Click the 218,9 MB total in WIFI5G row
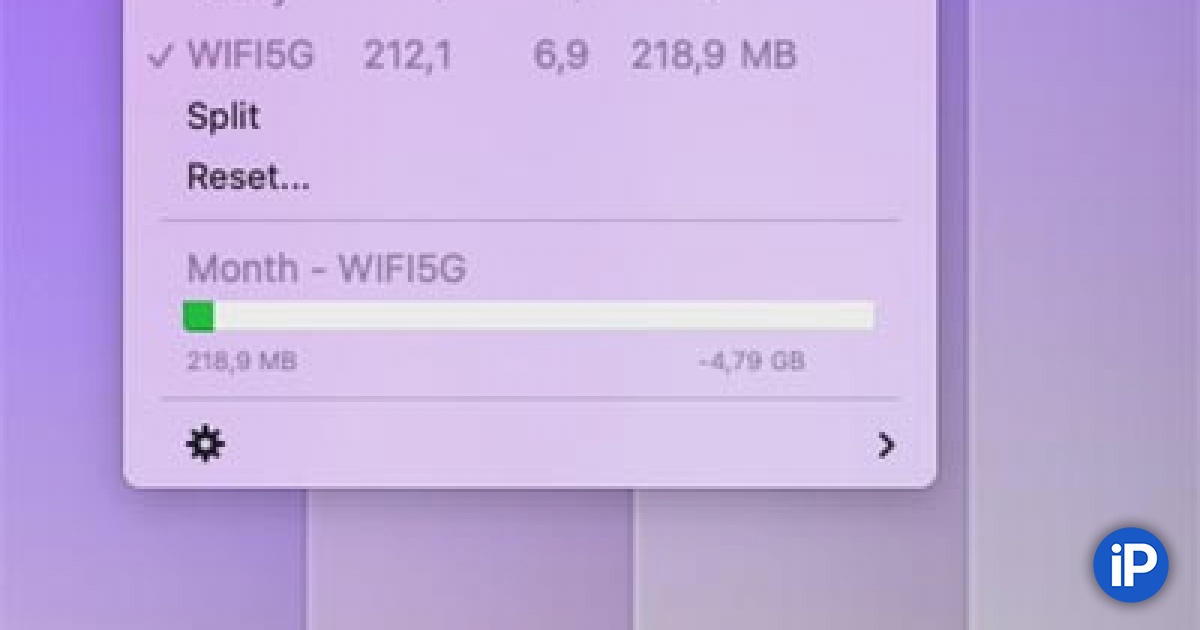This screenshot has height=630, width=1200. coord(714,56)
